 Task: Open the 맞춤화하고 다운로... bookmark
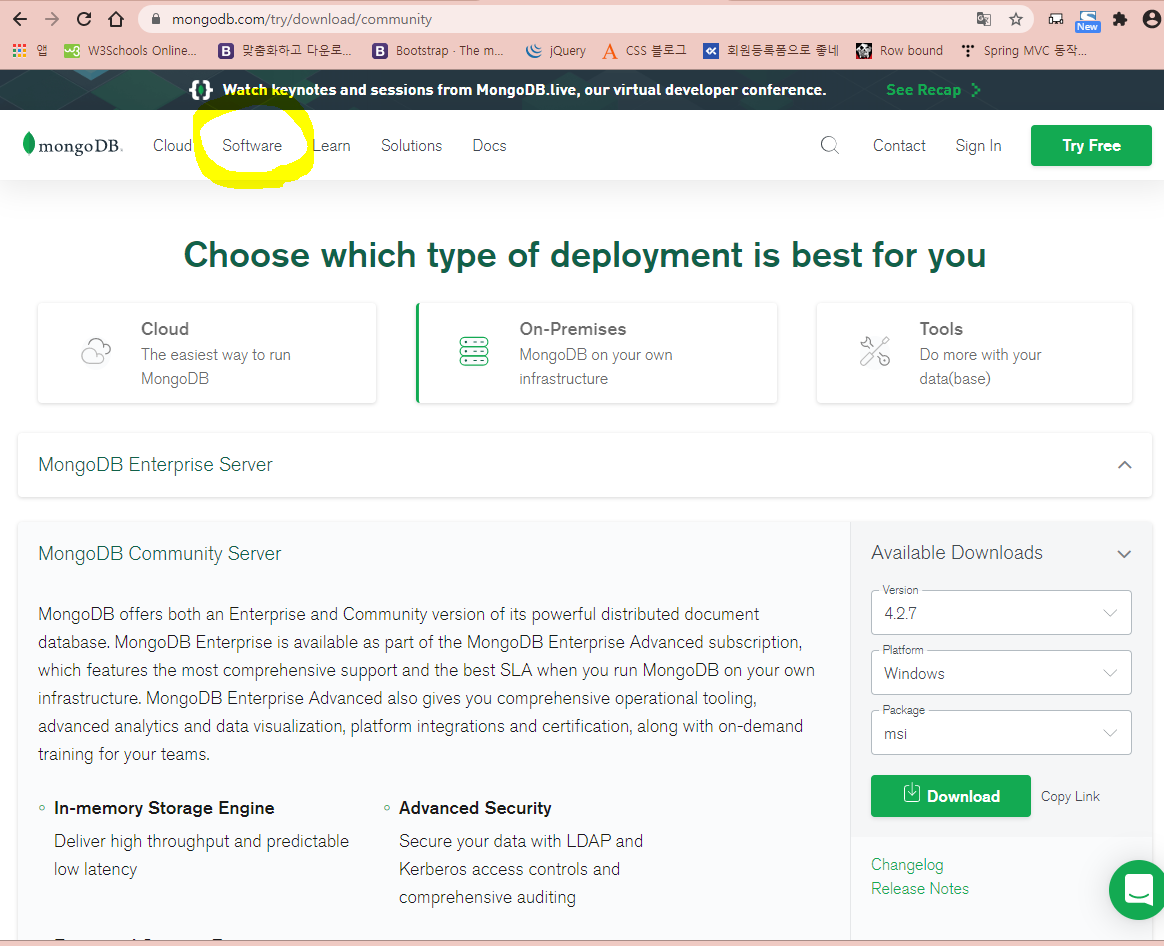[285, 50]
